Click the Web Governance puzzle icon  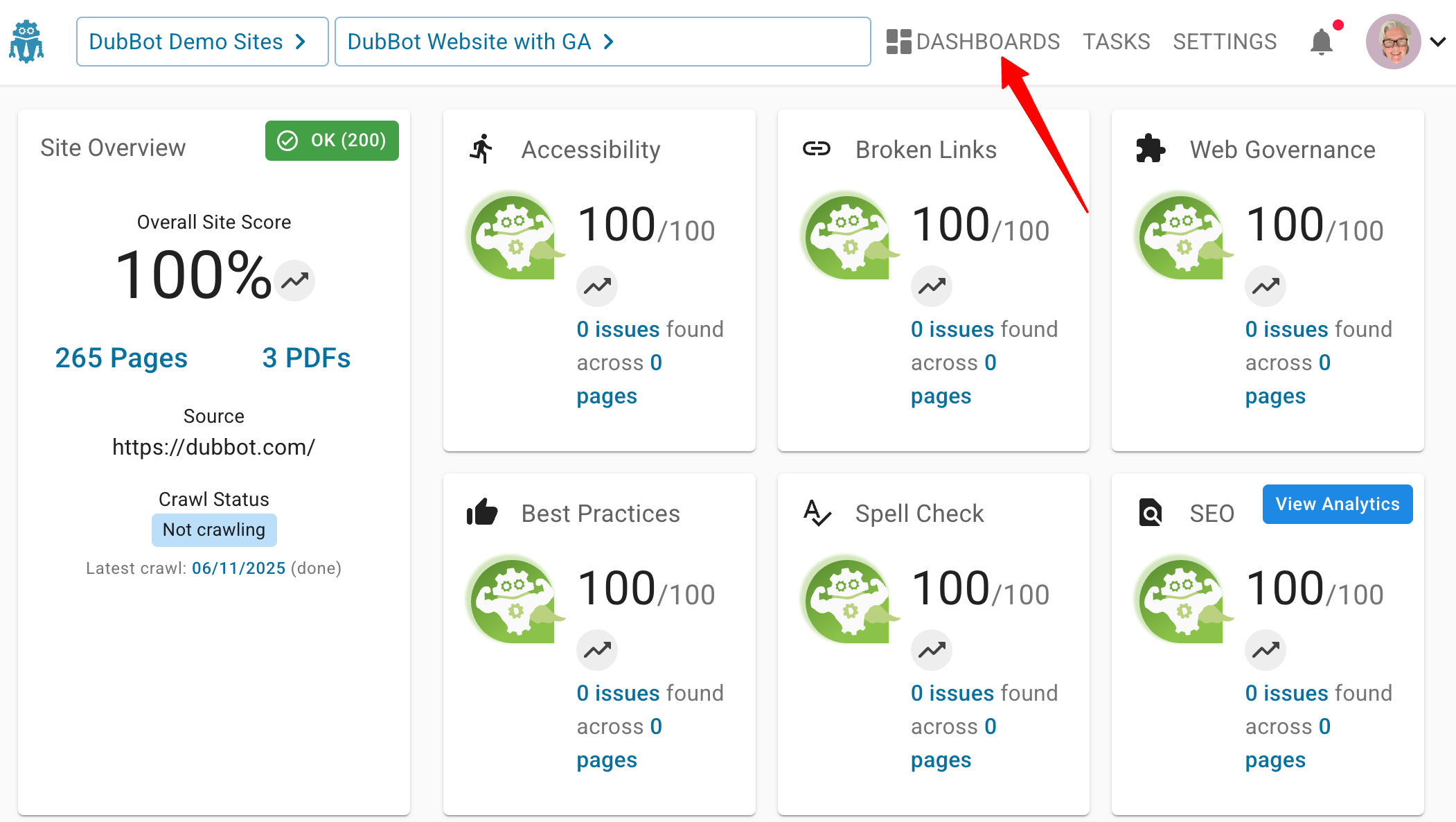[1151, 148]
